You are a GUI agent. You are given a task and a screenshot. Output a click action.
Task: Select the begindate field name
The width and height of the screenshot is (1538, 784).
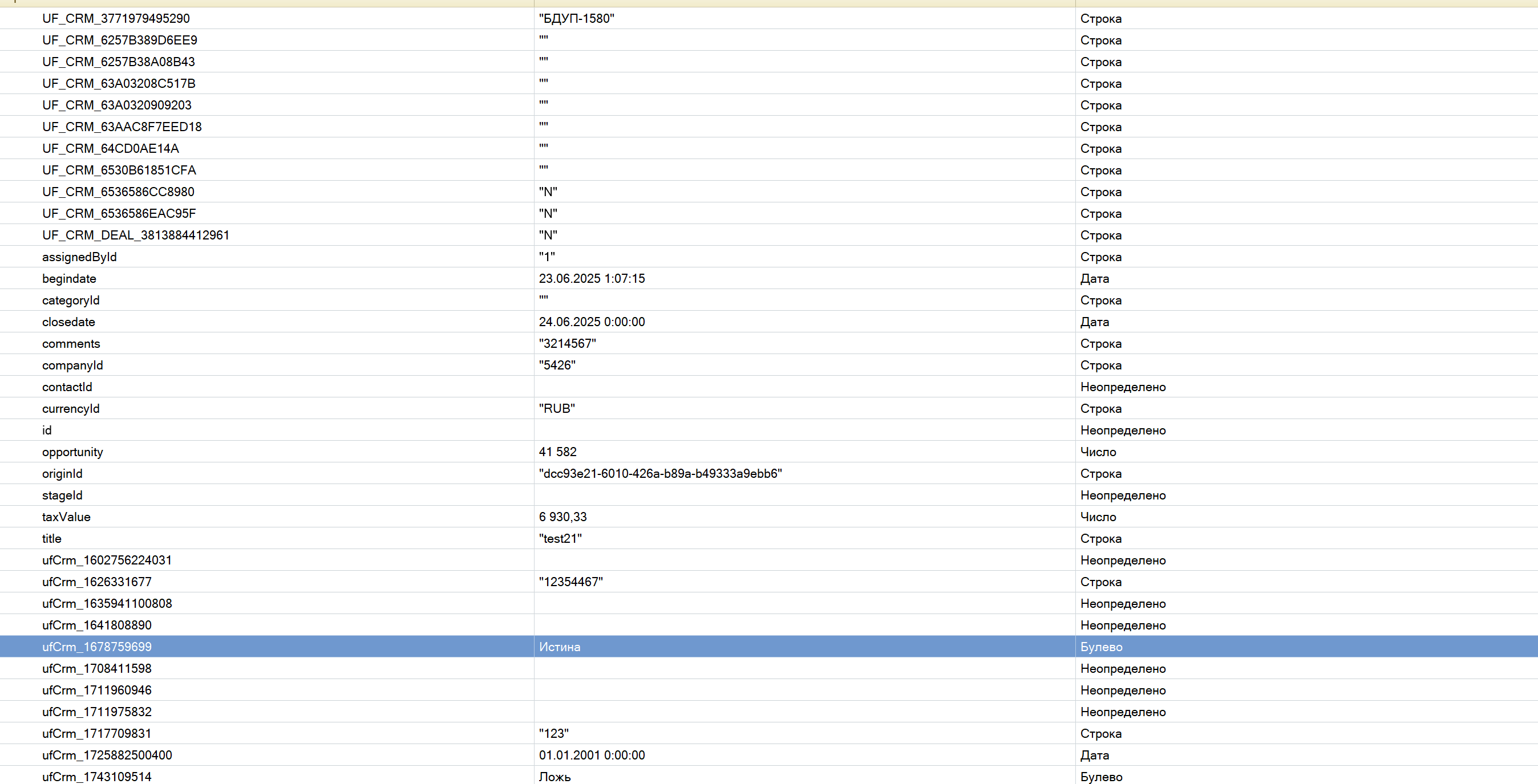(x=69, y=279)
